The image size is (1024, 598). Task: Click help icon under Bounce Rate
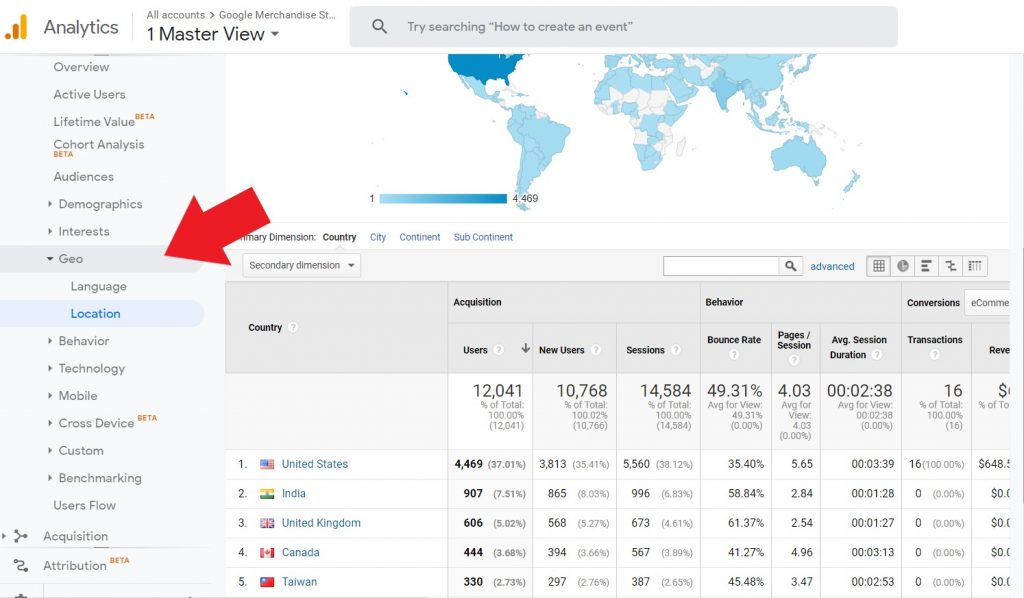point(734,354)
